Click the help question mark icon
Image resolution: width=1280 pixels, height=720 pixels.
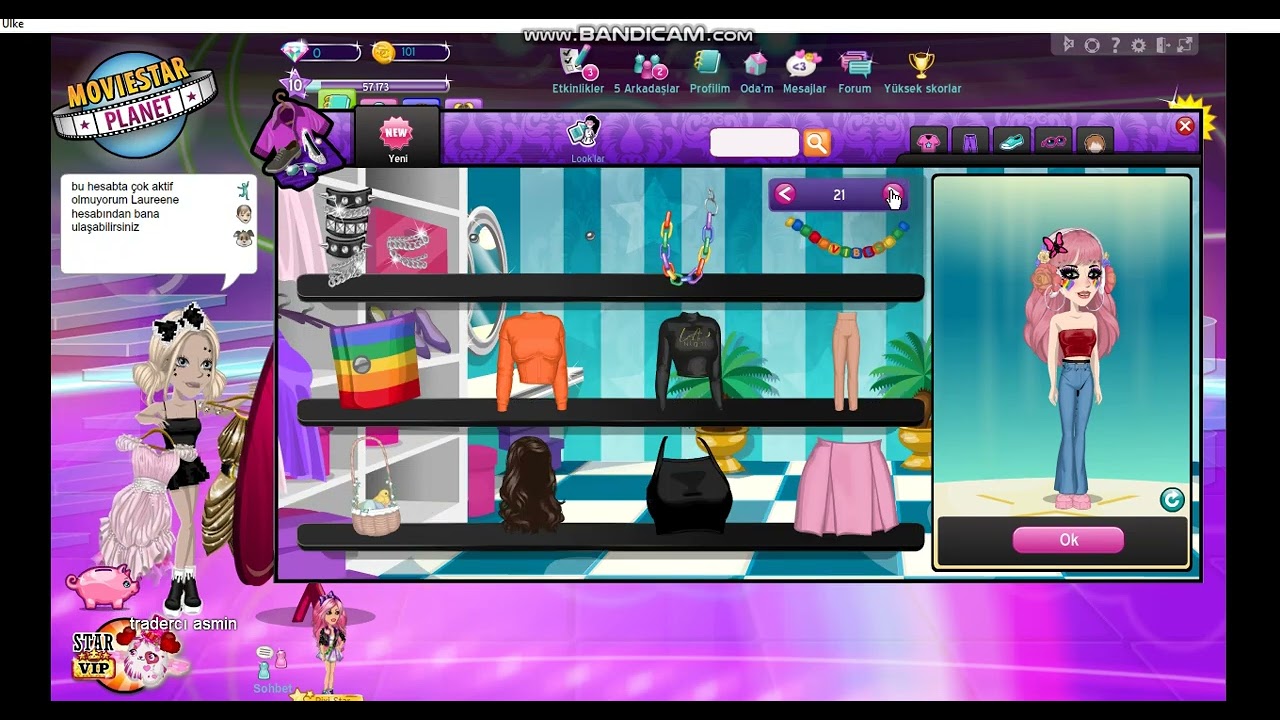pyautogui.click(x=1115, y=45)
